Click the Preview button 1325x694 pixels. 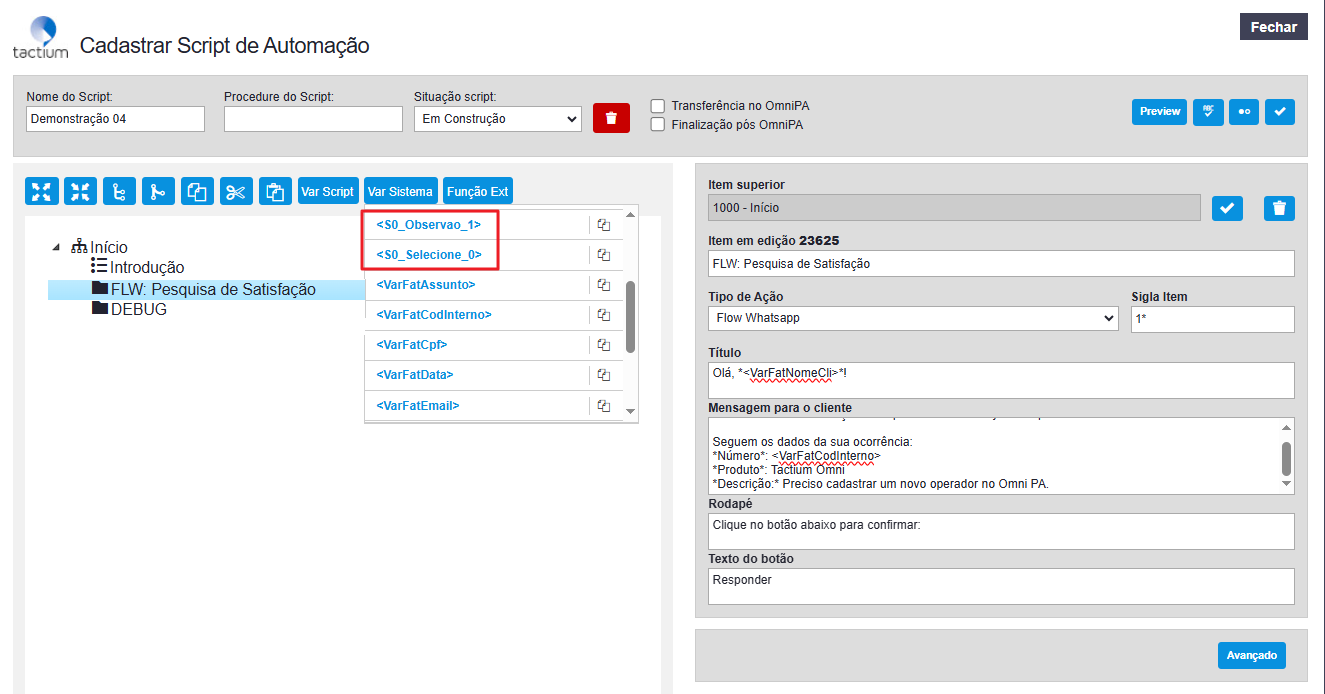(x=1159, y=112)
